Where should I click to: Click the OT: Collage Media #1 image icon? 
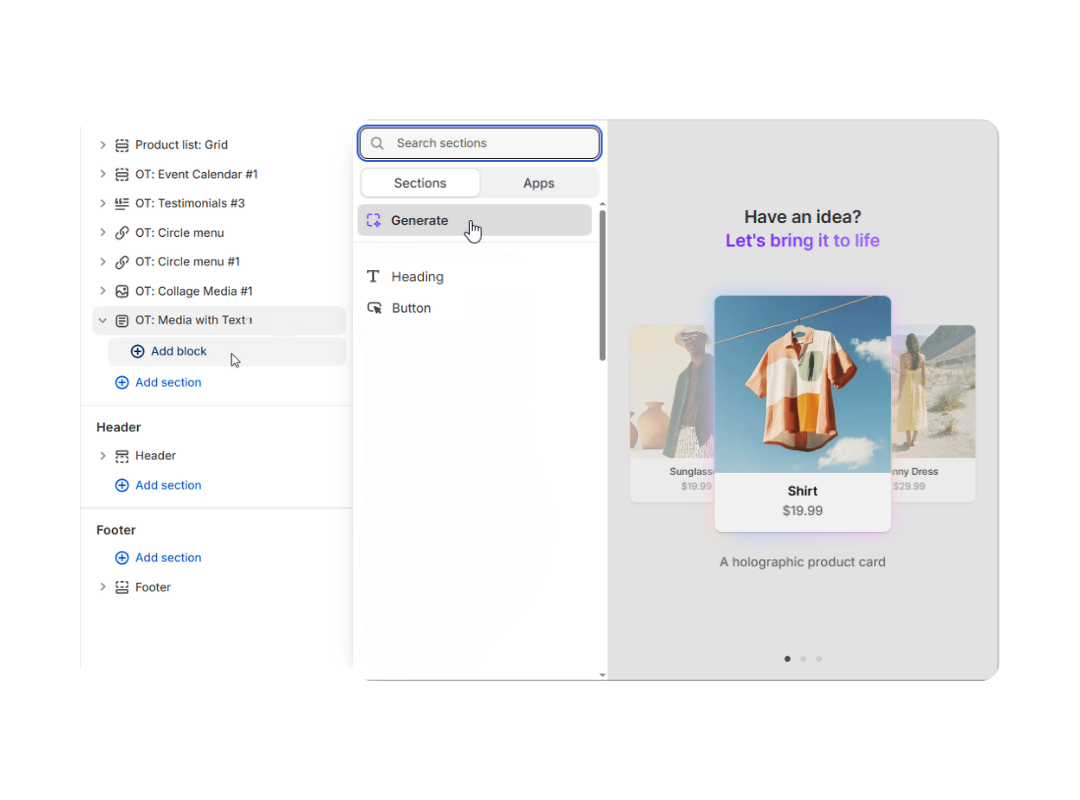[x=122, y=291]
